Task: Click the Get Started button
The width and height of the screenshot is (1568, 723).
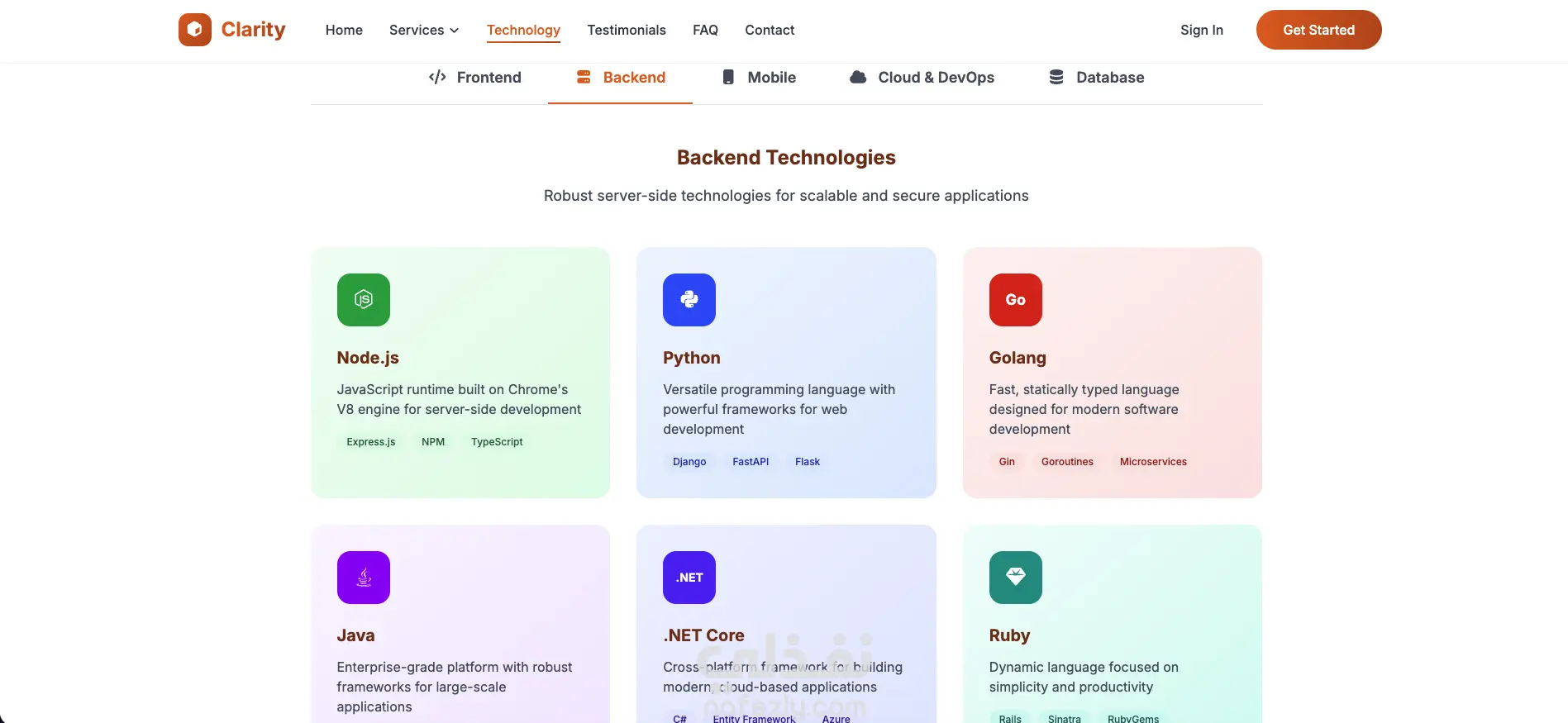Action: tap(1318, 30)
